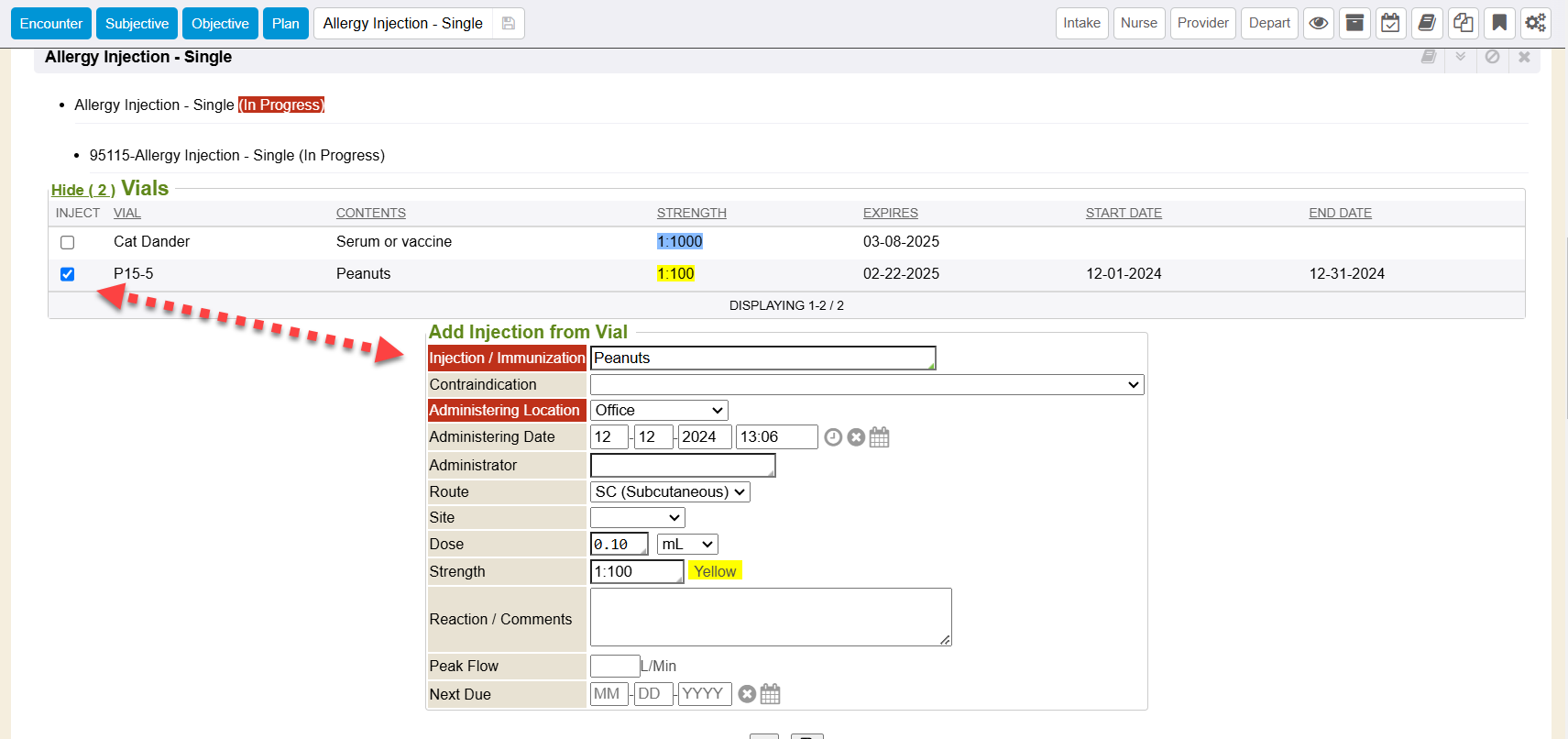This screenshot has width=1568, height=739.
Task: Uncheck the P15-5 vial checkbox
Action: coord(68,274)
